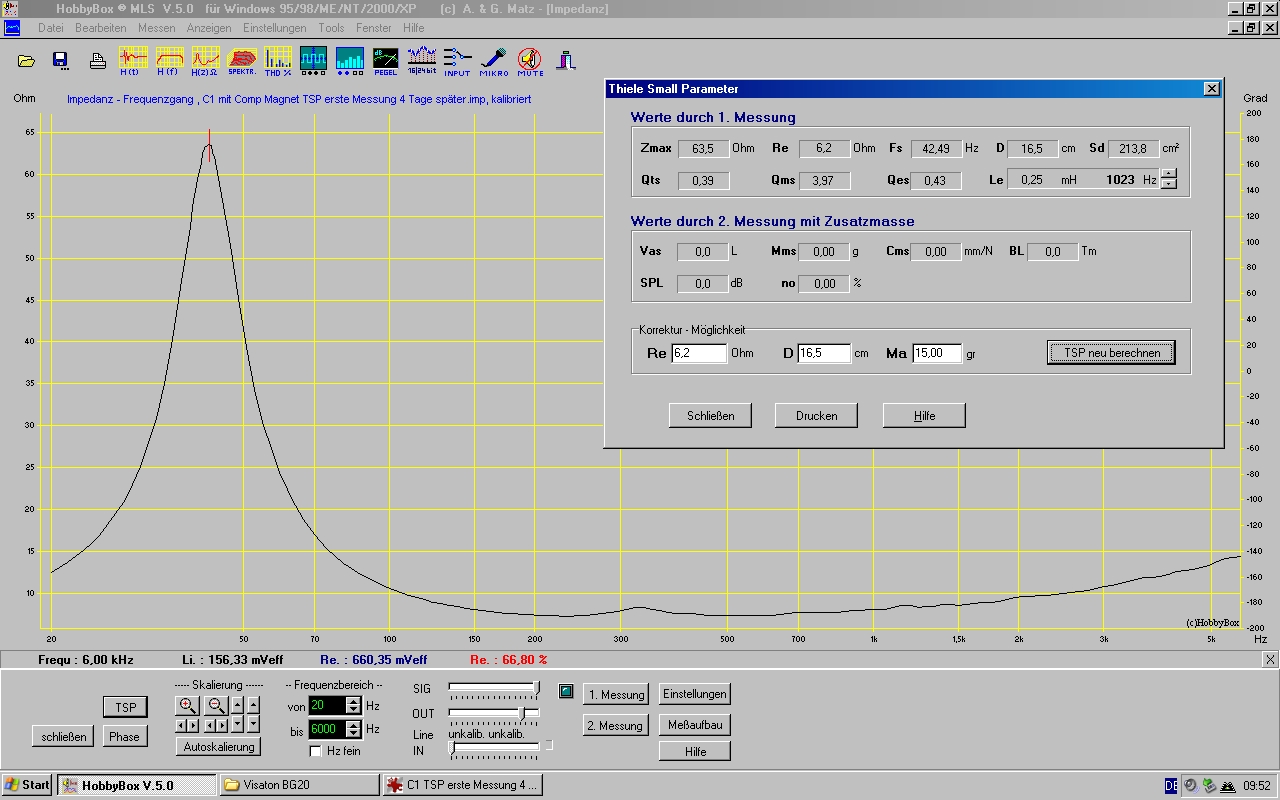Open the SPEKTR. spectrum waterfall tool

pos(242,60)
